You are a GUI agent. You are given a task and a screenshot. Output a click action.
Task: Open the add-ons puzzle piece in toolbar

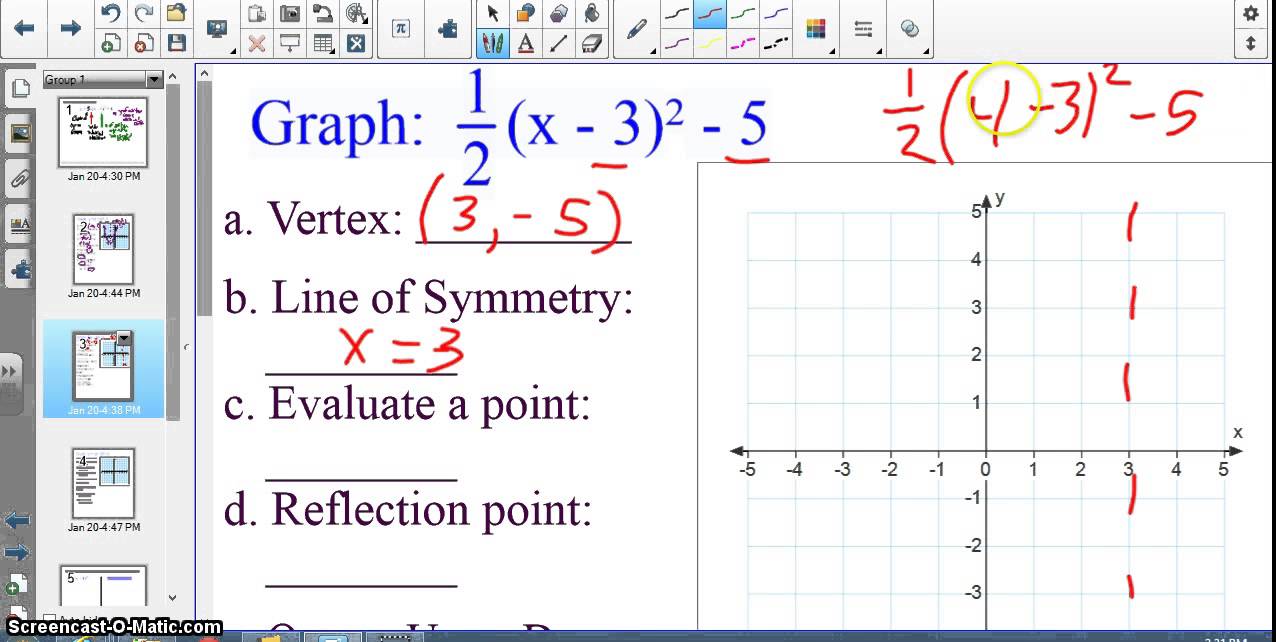(x=447, y=28)
